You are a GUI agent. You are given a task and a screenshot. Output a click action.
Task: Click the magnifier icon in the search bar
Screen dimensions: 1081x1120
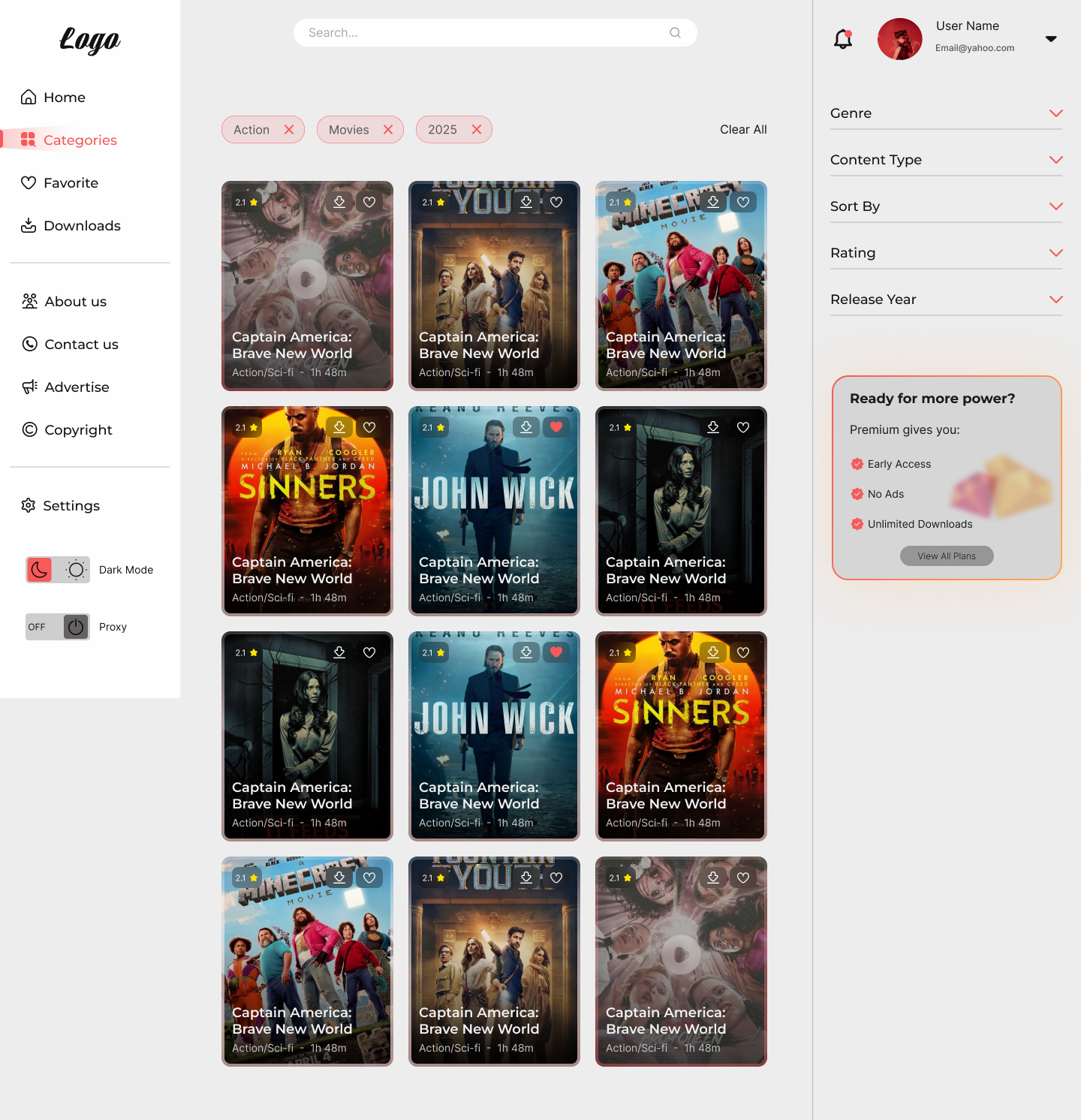[x=675, y=33]
